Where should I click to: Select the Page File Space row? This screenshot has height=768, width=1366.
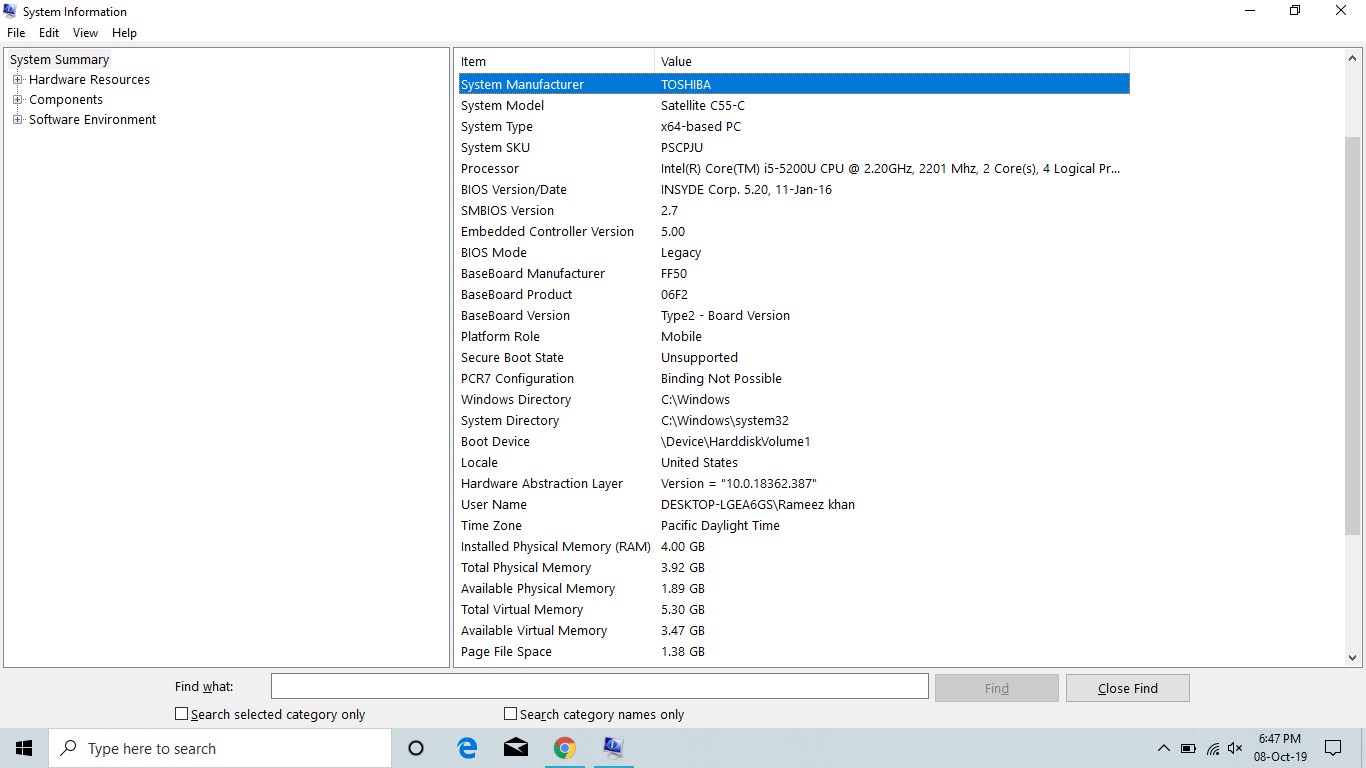pos(793,652)
